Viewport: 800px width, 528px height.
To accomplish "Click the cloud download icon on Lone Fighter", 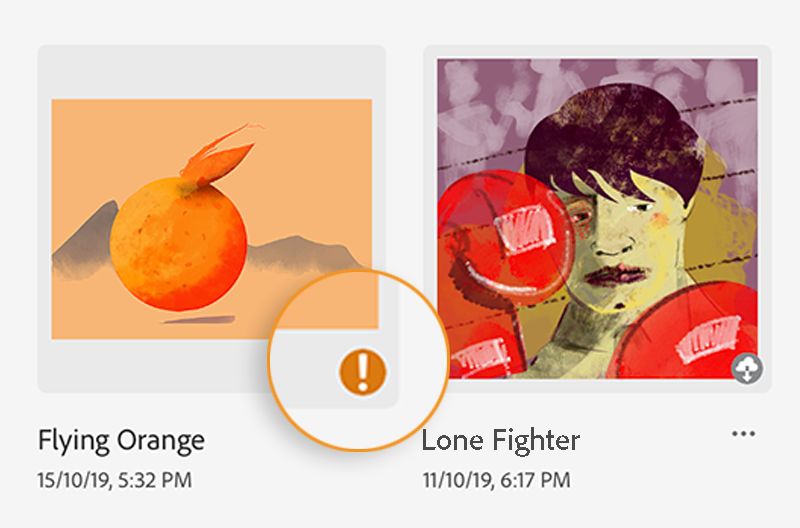I will (747, 369).
